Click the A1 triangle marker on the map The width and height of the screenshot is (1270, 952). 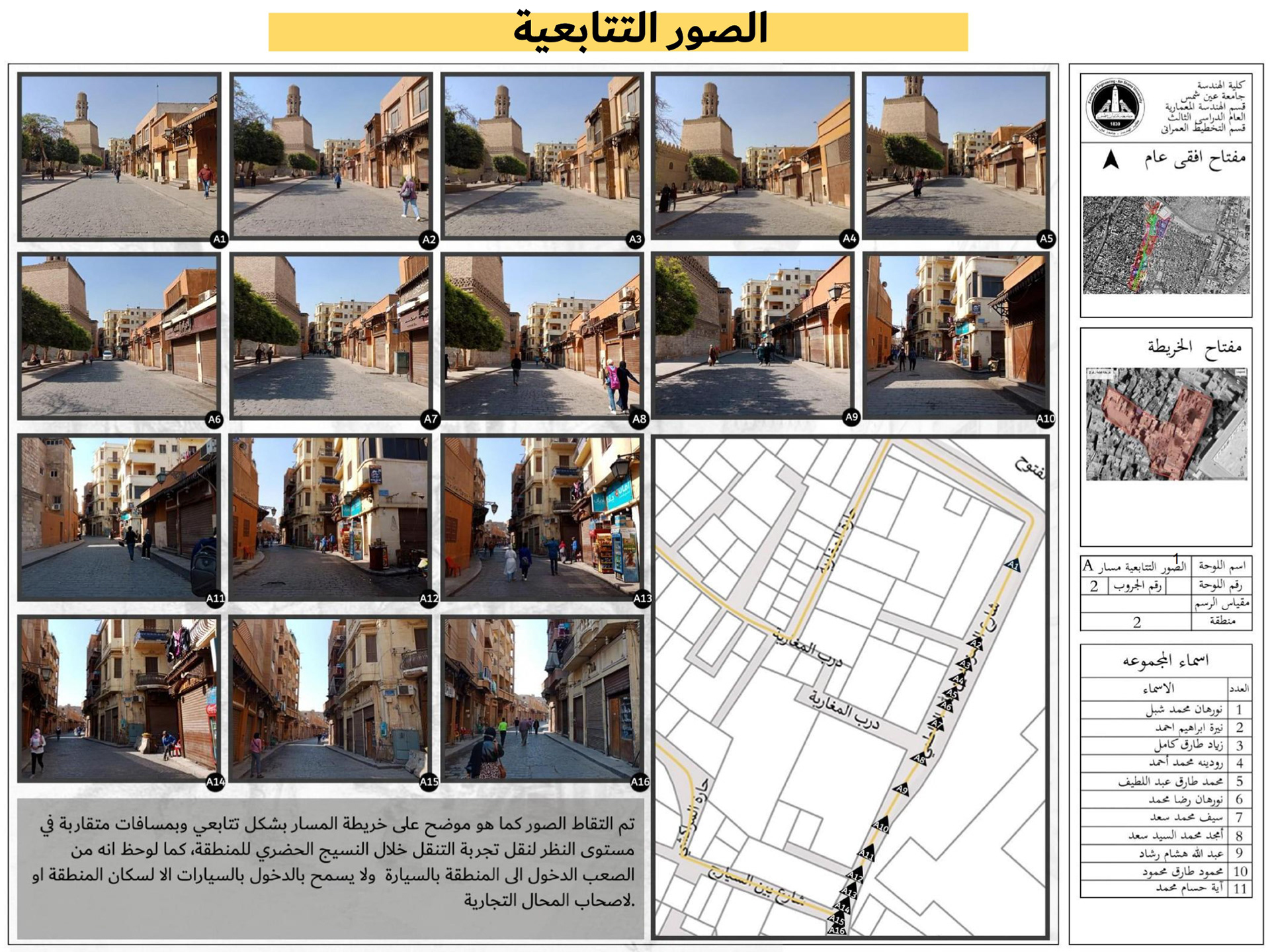tap(1013, 565)
